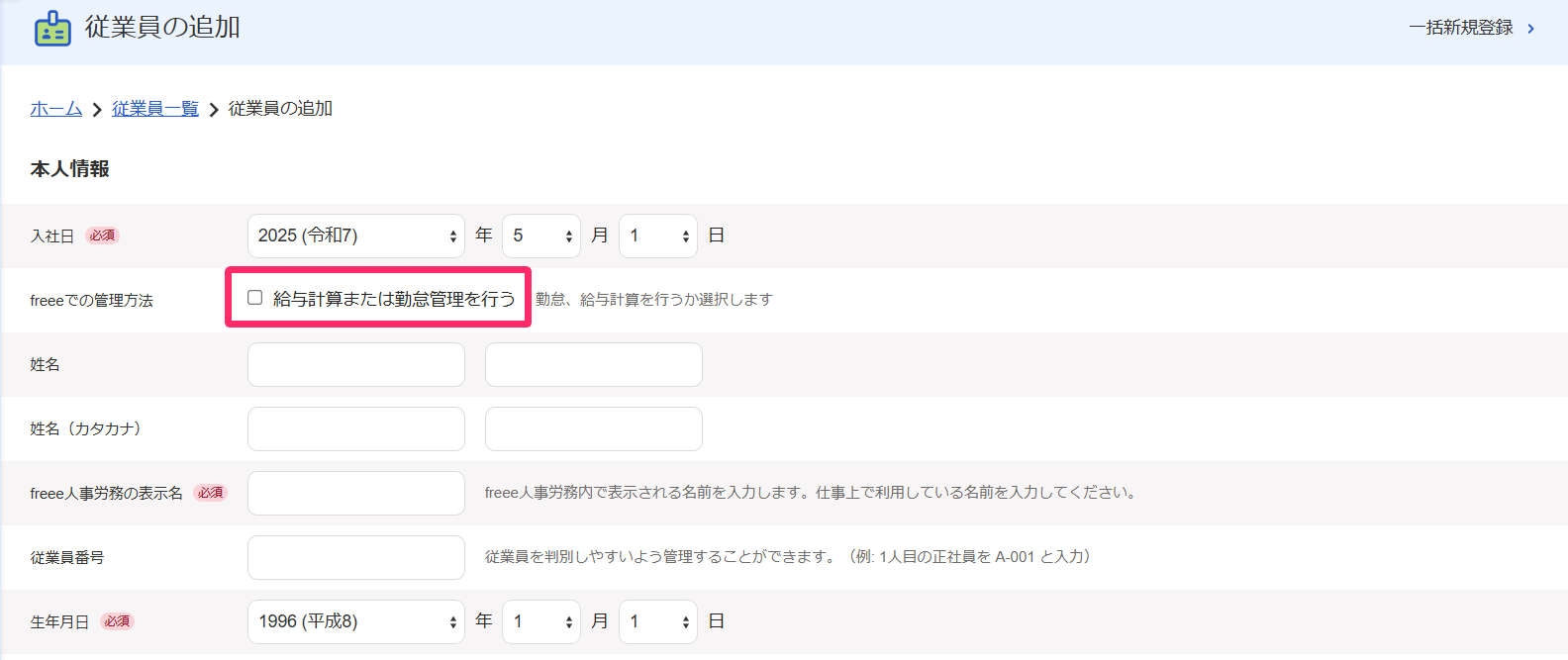Viewport: 1568px width, 660px height.
Task: Open the 入社日 year dropdown showing 2025 (令和7)
Action: 356,236
